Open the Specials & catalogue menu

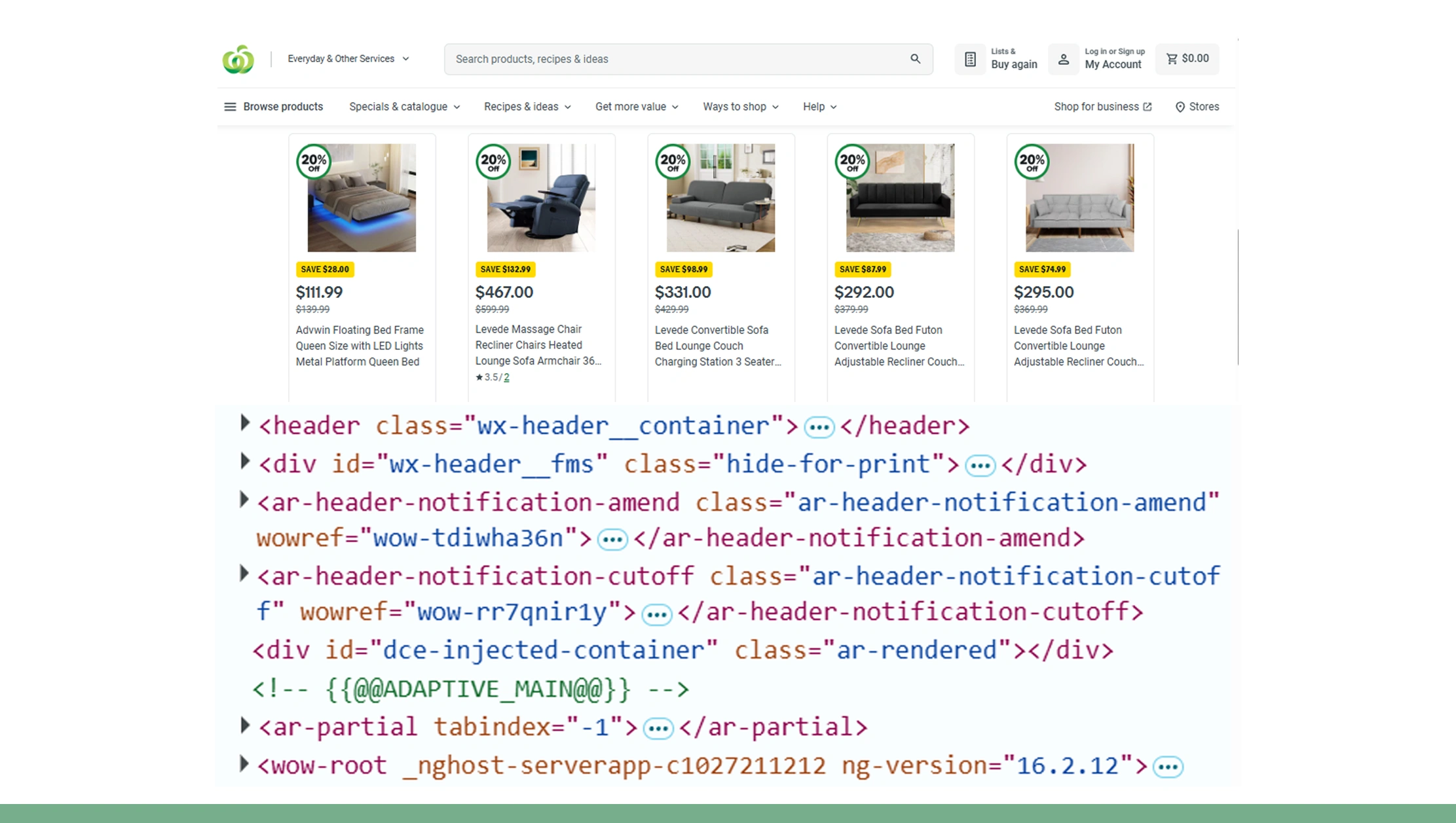coord(404,107)
